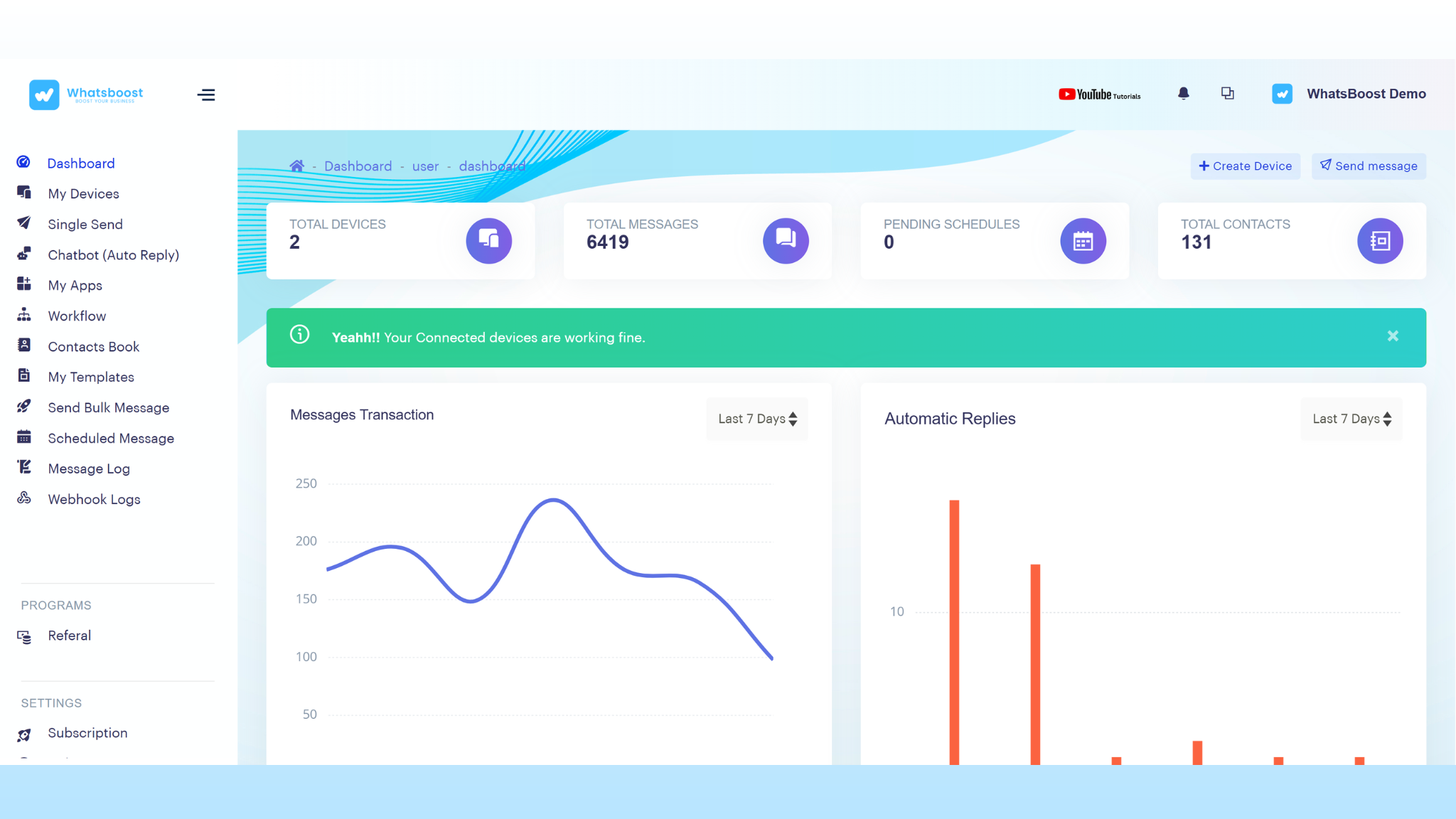Click the home icon in breadcrumb

297,166
